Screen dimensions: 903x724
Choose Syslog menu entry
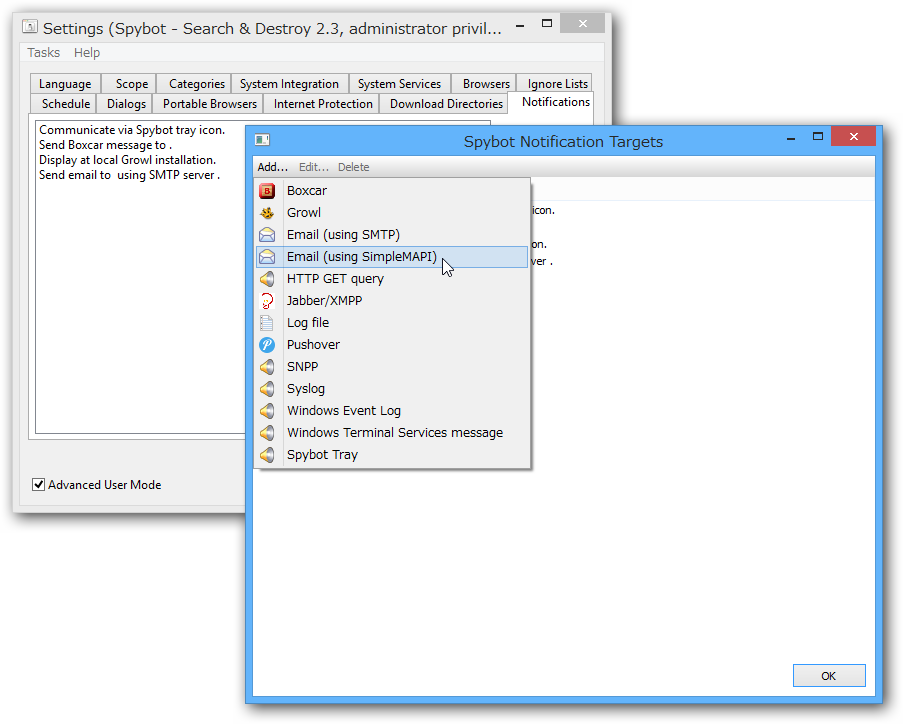click(x=392, y=389)
